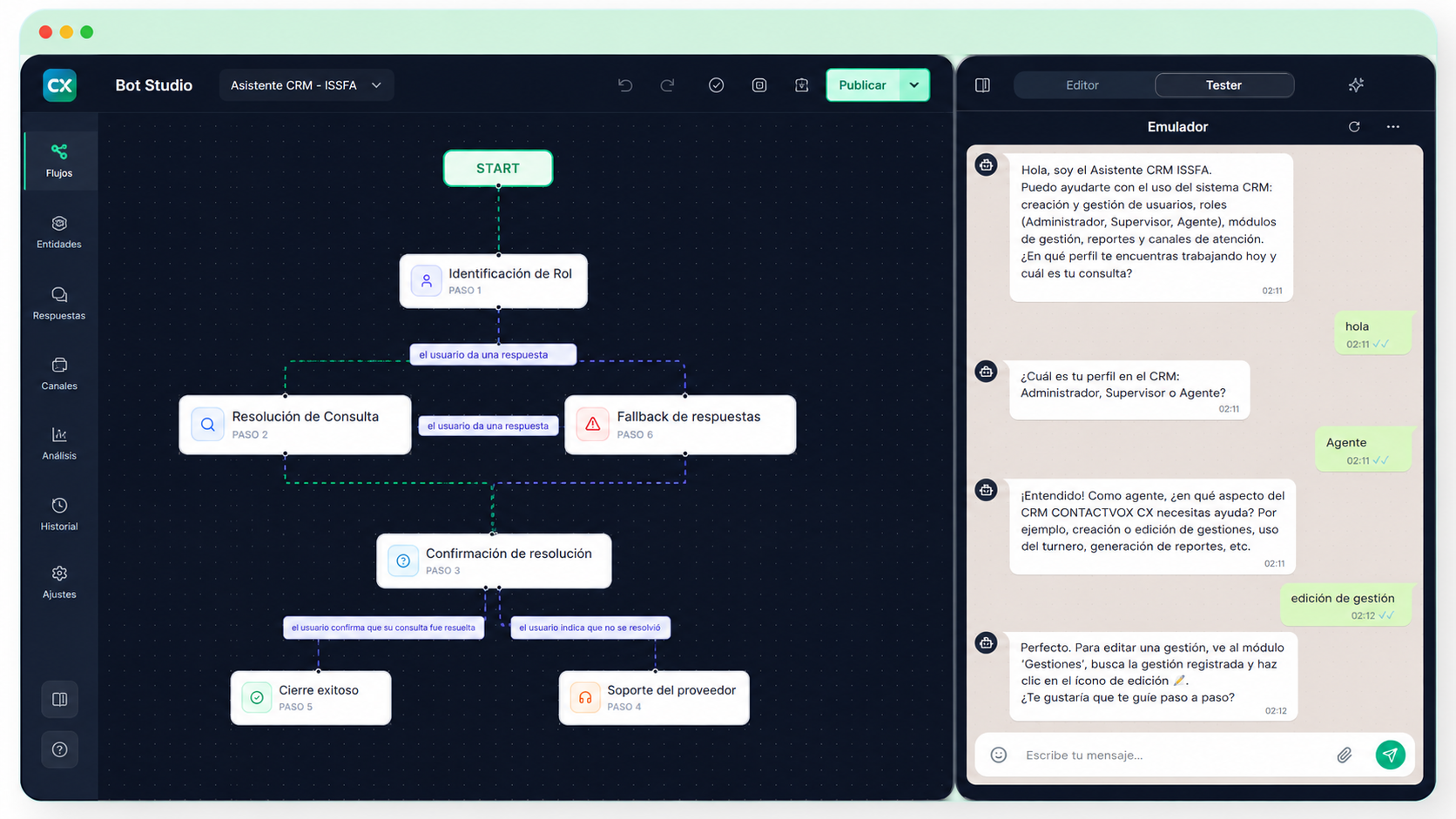The height and width of the screenshot is (819, 1456).
Task: Open the Respuestas sidebar section
Action: point(59,303)
